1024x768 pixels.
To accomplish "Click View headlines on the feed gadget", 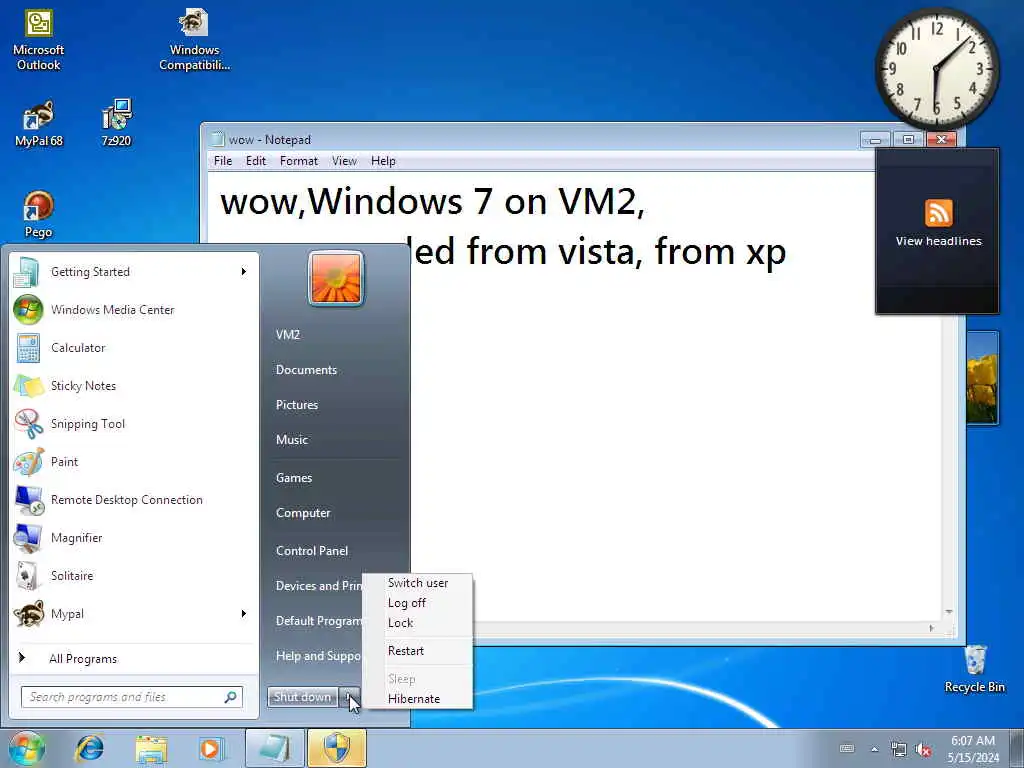I will pyautogui.click(x=938, y=241).
